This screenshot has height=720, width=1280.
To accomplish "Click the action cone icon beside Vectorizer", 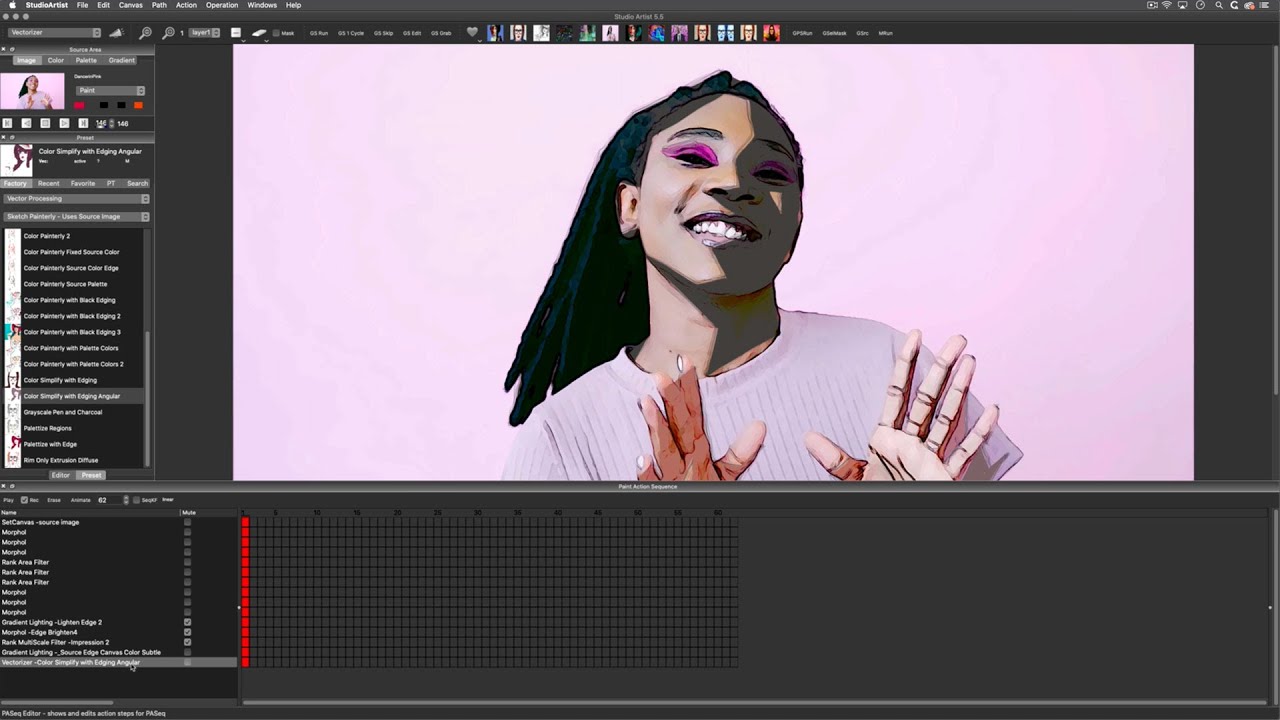I will coord(116,33).
